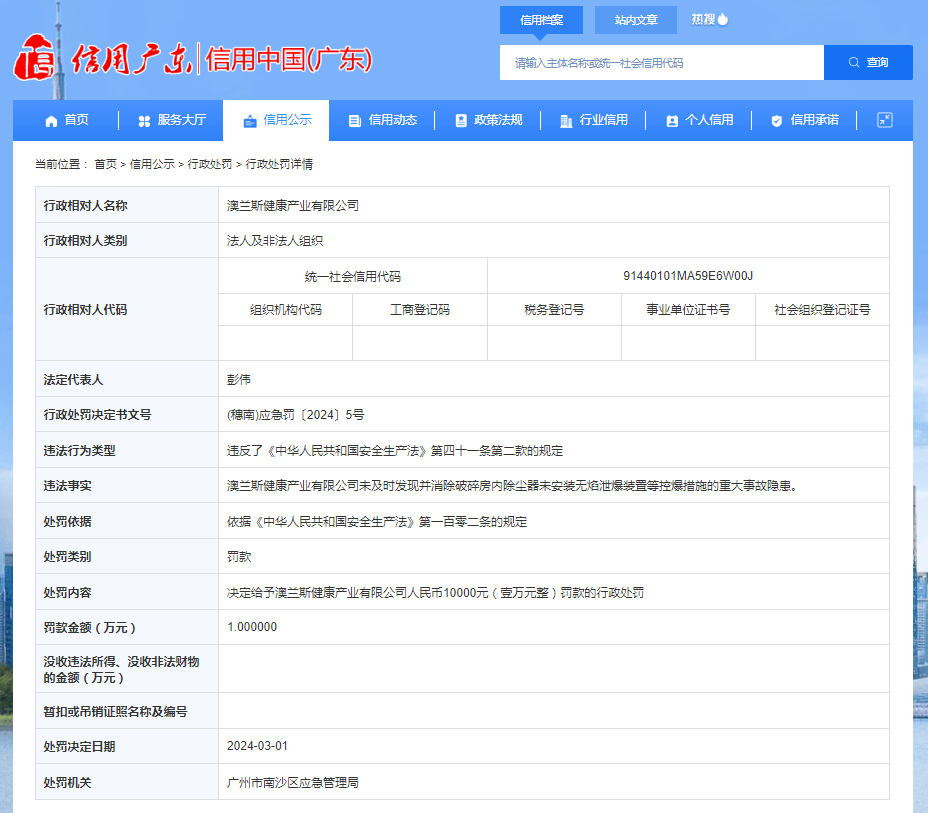Click the grid icon beside 服务大厅
The width and height of the screenshot is (928, 813).
click(x=144, y=121)
